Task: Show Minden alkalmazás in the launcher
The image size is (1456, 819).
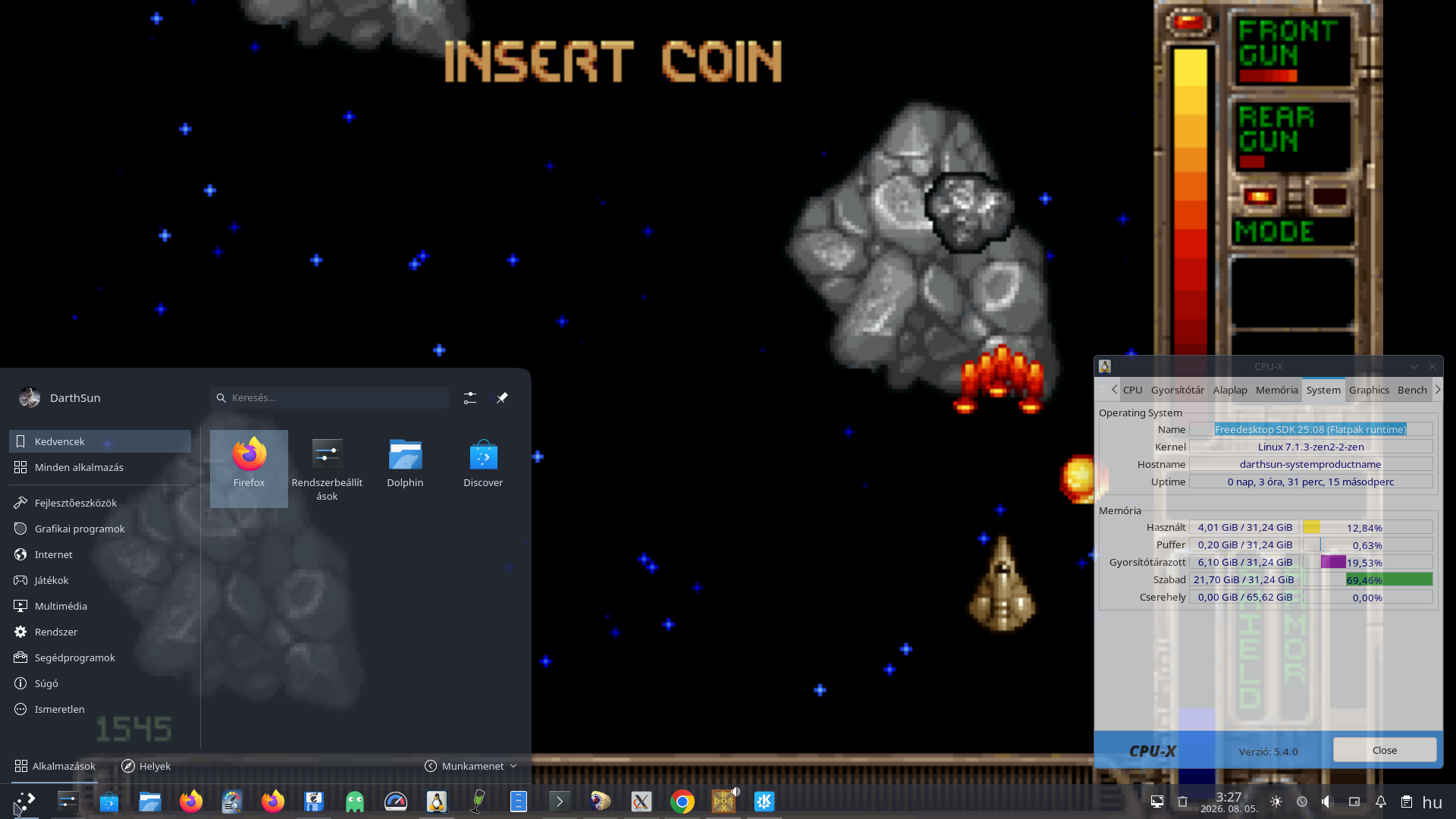Action: 100,467
